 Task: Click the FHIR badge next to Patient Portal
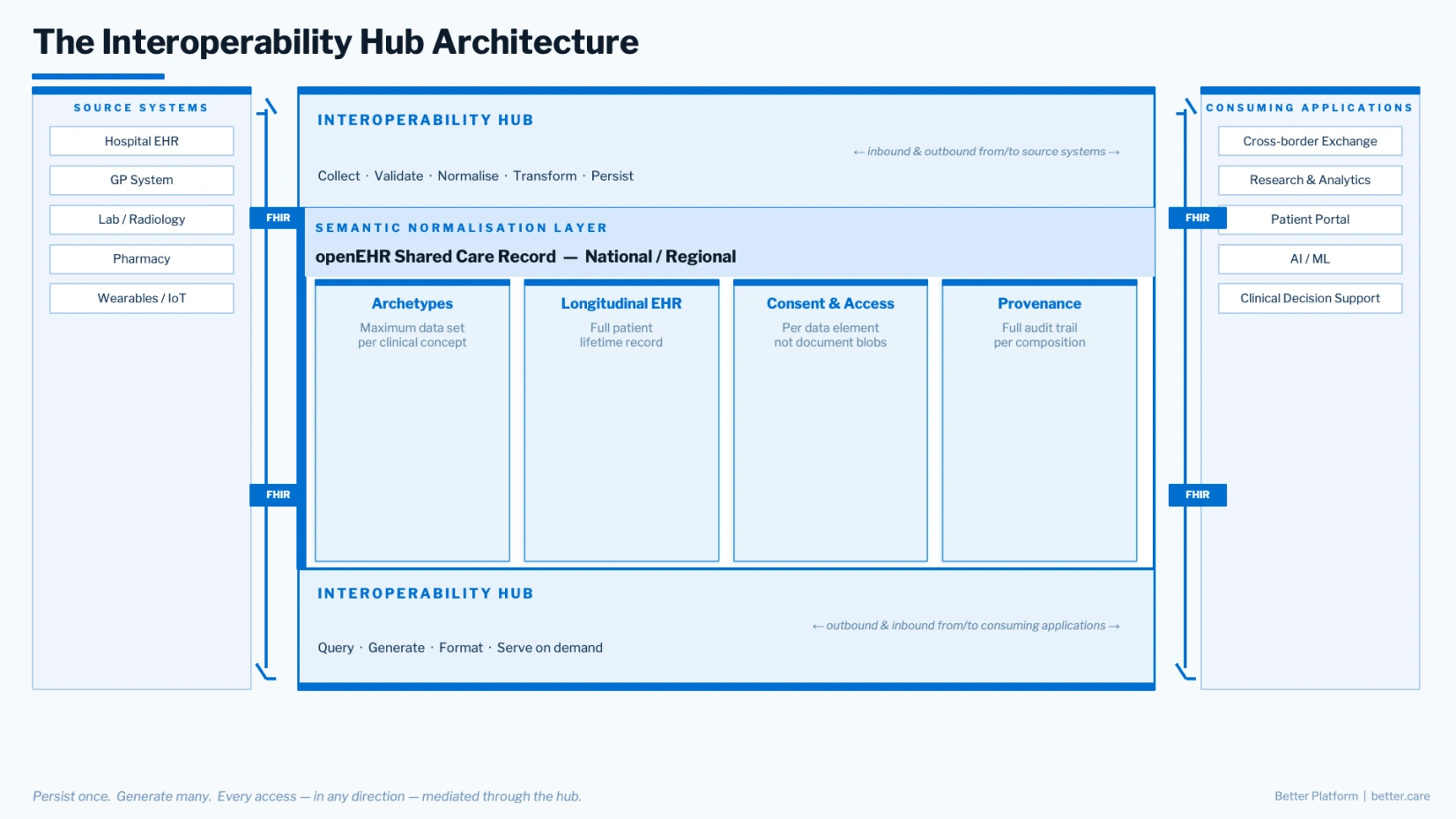coord(1197,218)
